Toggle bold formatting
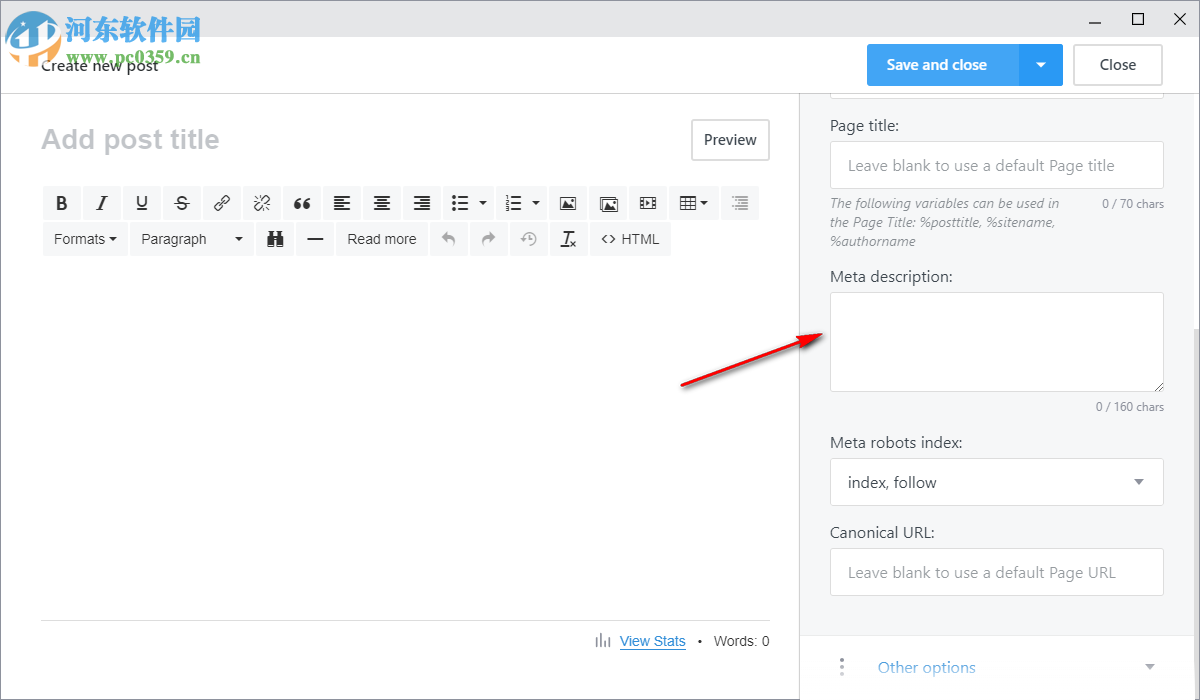Viewport: 1200px width, 700px height. pos(62,203)
